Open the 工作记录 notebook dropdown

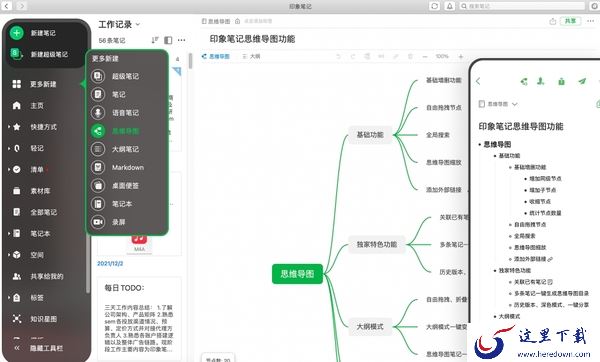pos(119,24)
